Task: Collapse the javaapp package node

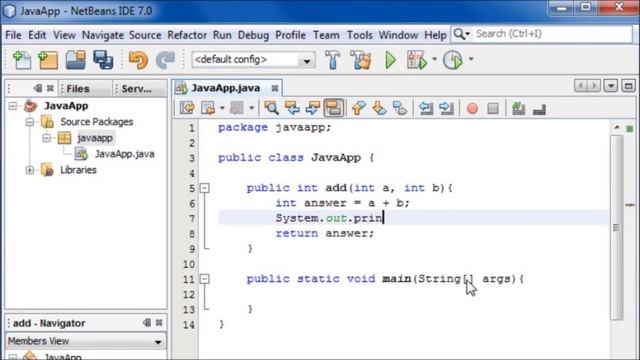Action: point(47,138)
